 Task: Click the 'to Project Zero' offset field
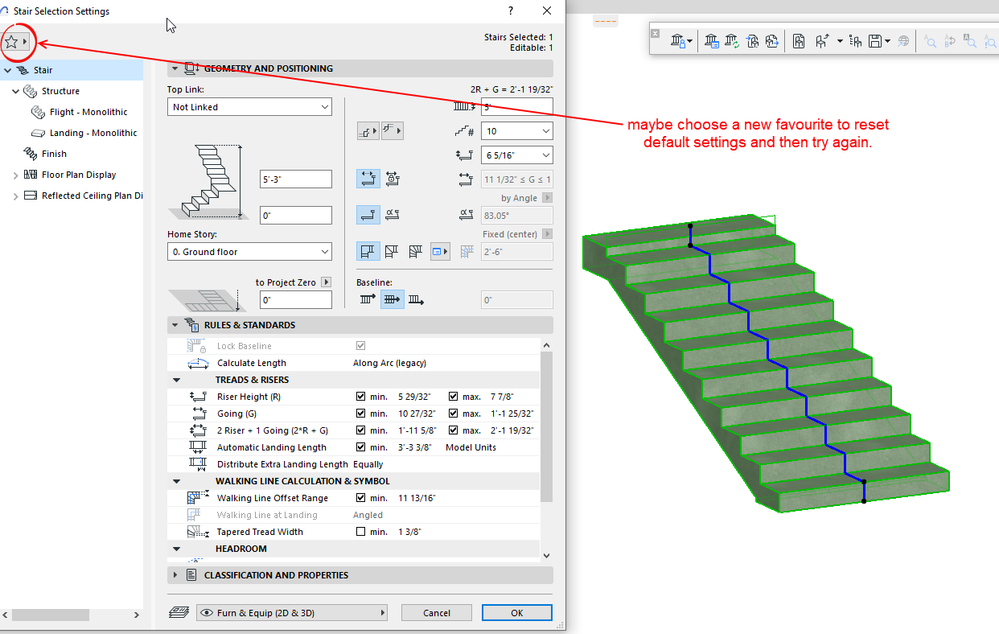click(x=296, y=299)
